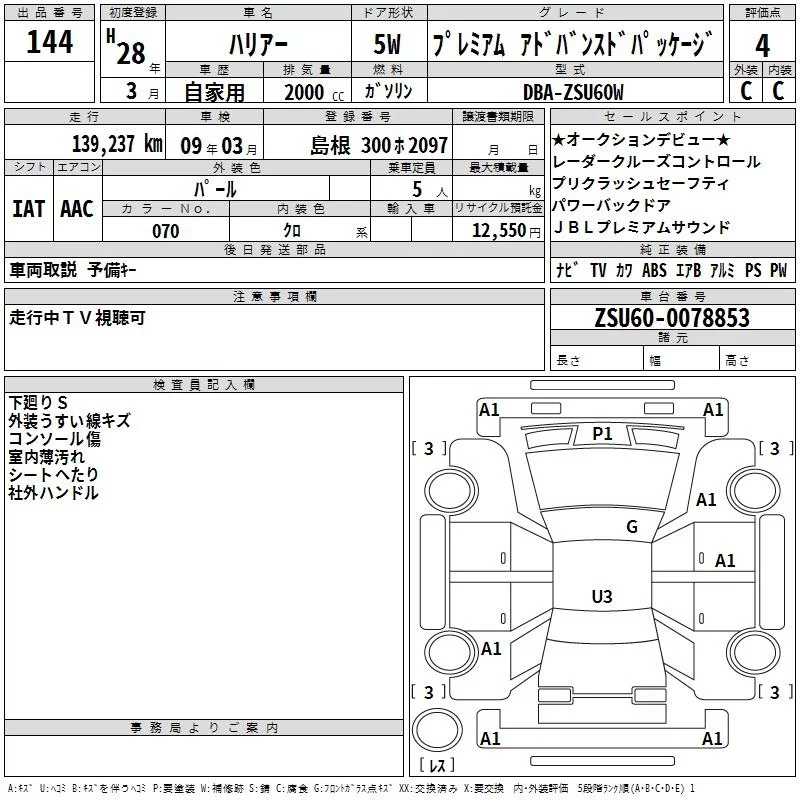Click the exterior (外装) rating "C"
This screenshot has height=800, width=800.
746,91
